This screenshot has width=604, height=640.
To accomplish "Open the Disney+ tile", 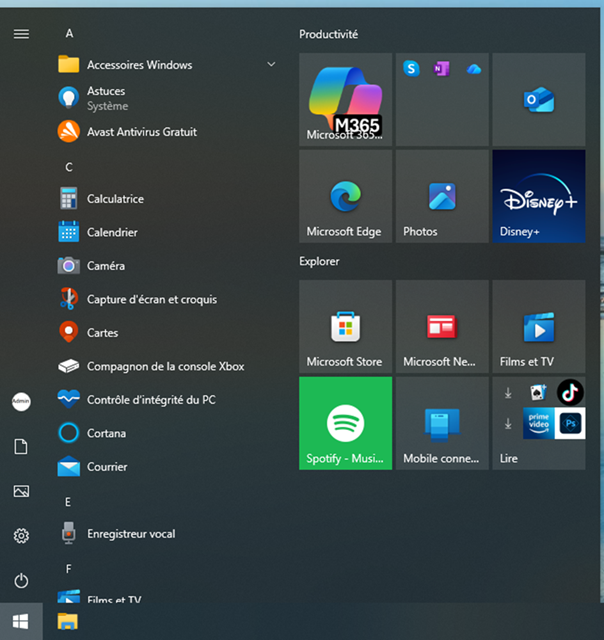I will pos(539,196).
